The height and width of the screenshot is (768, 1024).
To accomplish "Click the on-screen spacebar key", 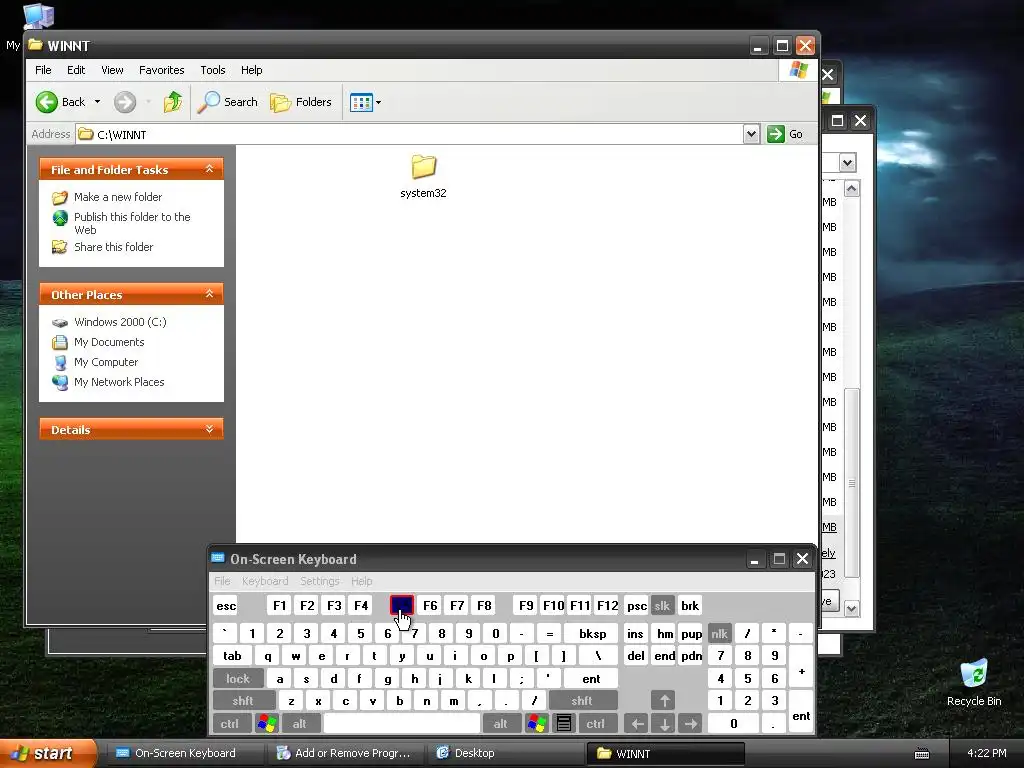I will [402, 724].
